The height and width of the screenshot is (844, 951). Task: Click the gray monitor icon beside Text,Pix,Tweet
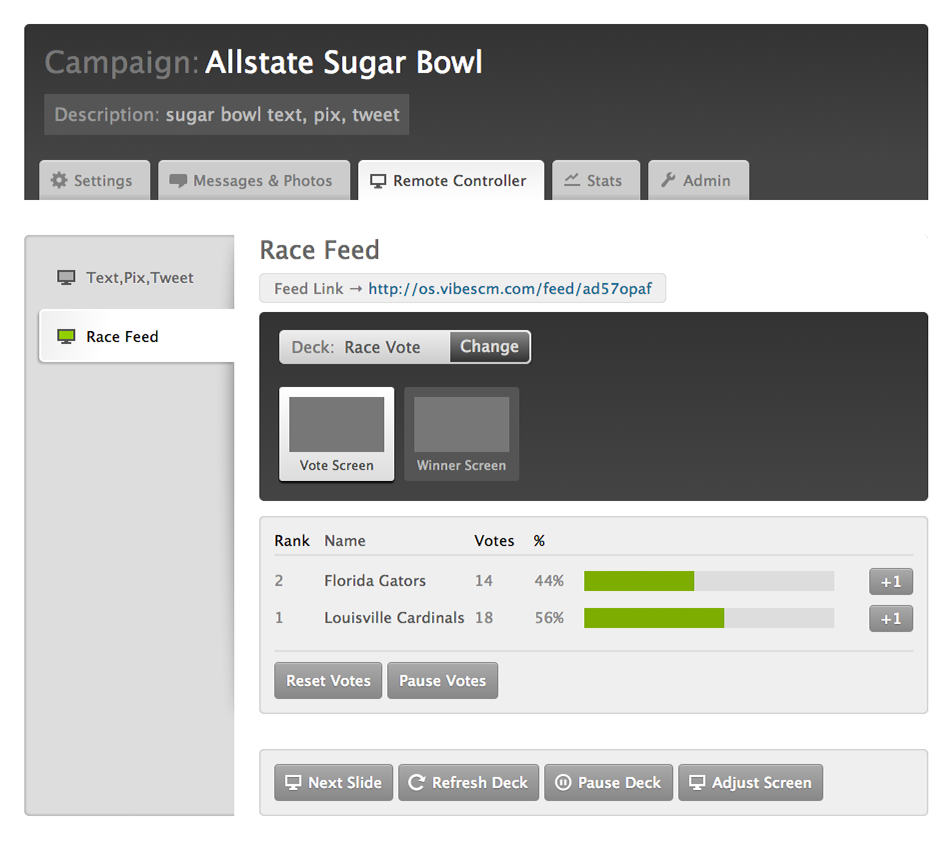pos(66,278)
